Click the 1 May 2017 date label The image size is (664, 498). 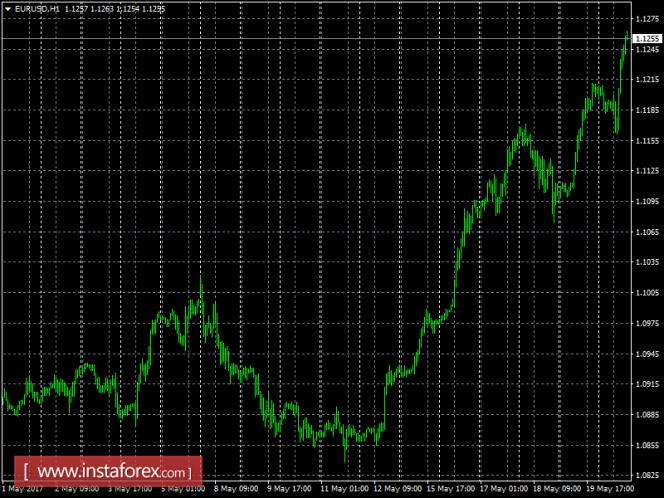(x=22, y=490)
